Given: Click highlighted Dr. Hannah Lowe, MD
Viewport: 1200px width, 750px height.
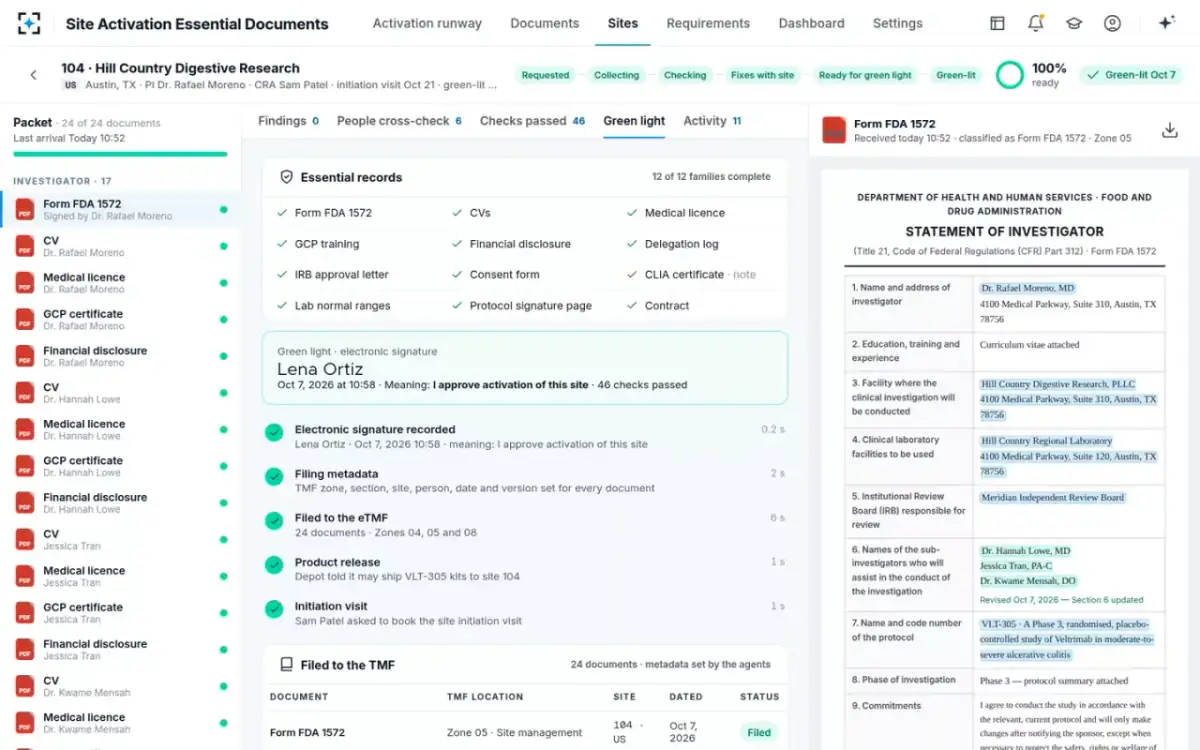Looking at the screenshot, I should click(1025, 551).
